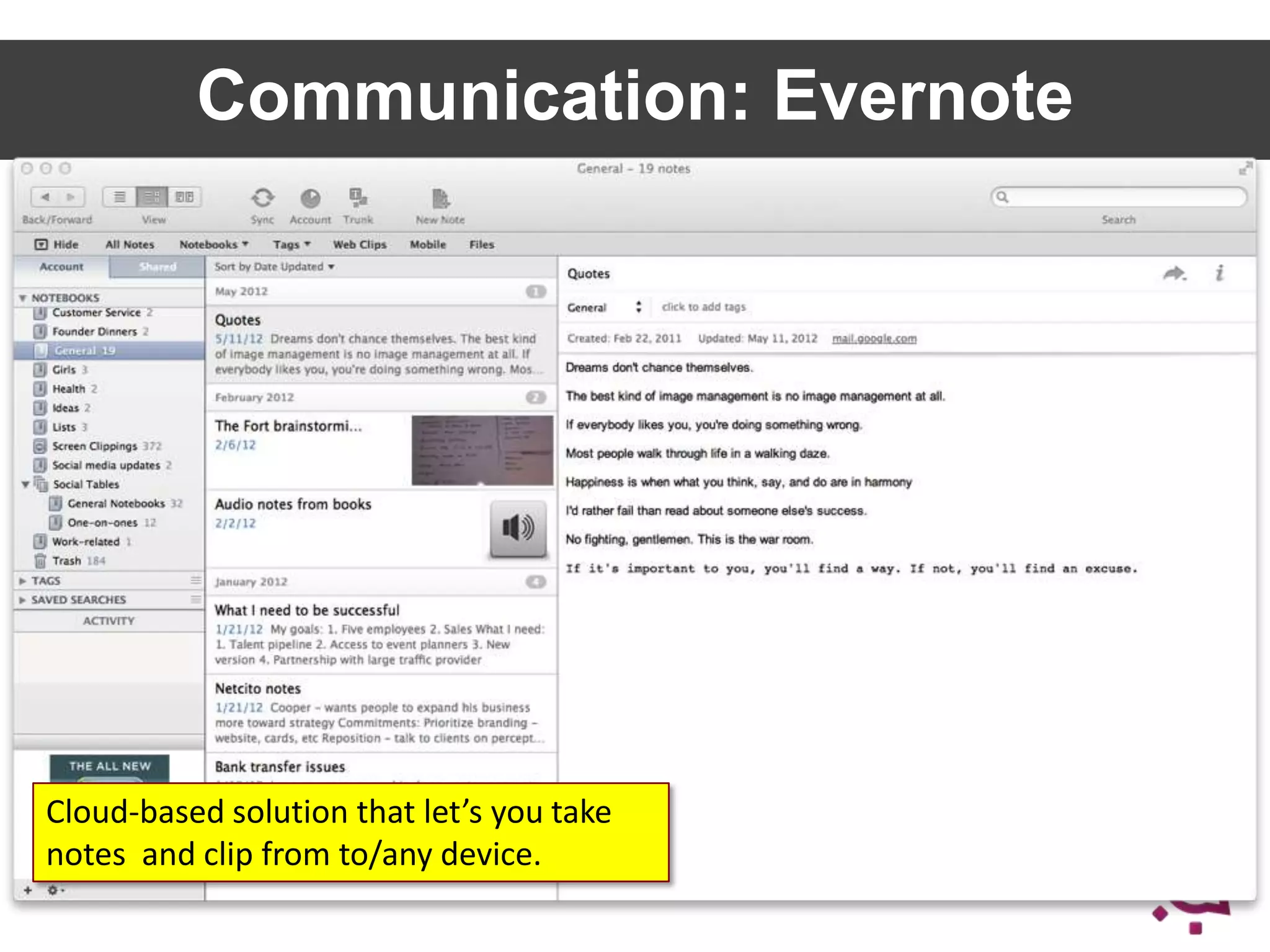Select Mobile filter
1270x952 pixels.
(x=428, y=245)
